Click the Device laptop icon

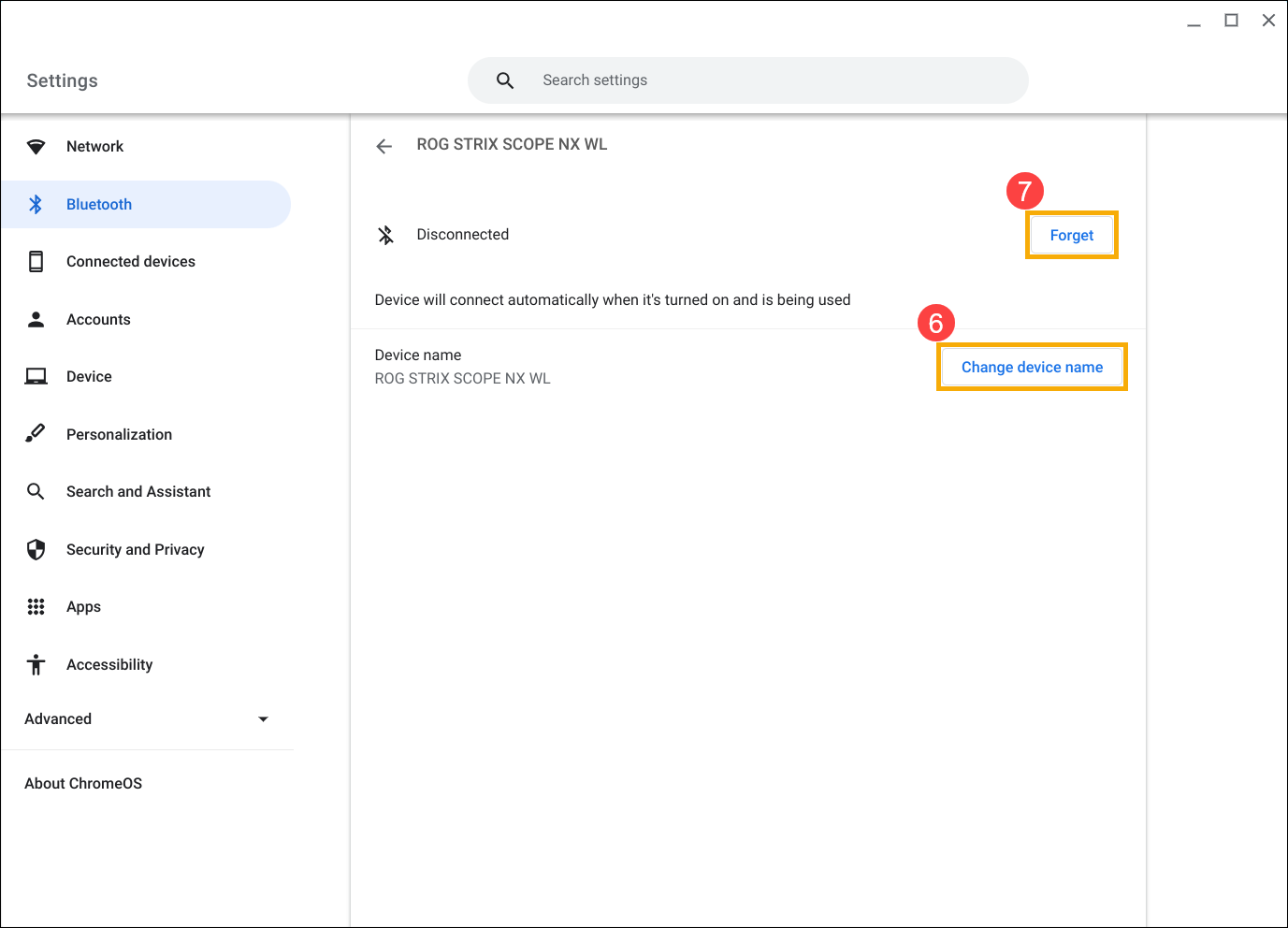36,377
